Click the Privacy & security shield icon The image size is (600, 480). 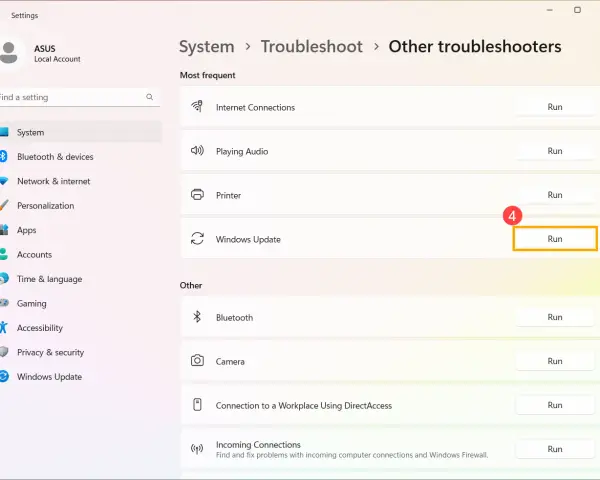point(4,352)
